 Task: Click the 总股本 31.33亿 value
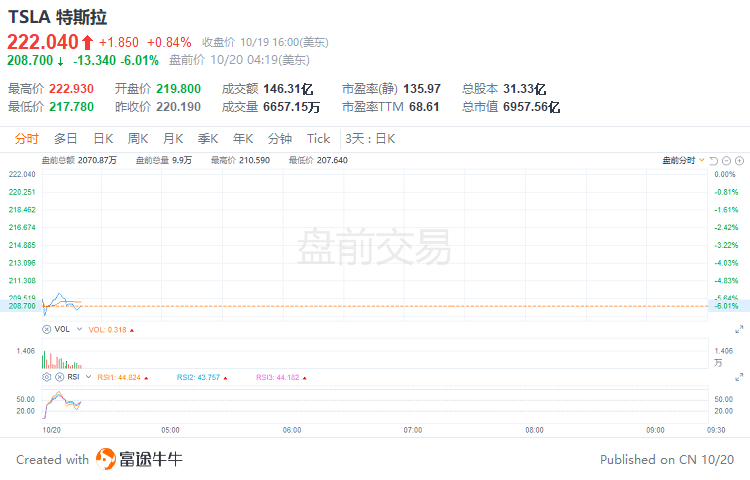click(x=524, y=89)
